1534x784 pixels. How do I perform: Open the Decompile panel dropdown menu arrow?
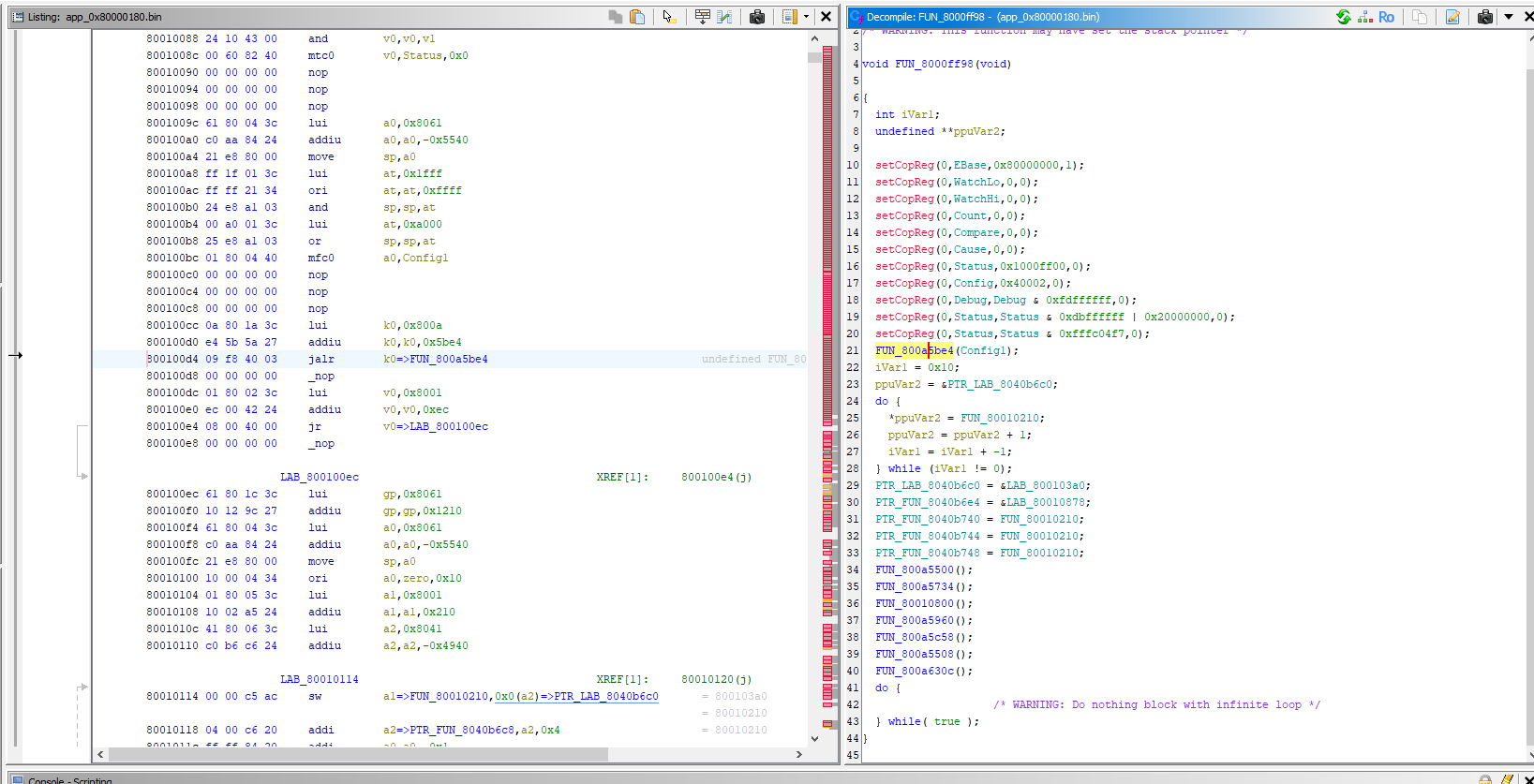(1509, 17)
